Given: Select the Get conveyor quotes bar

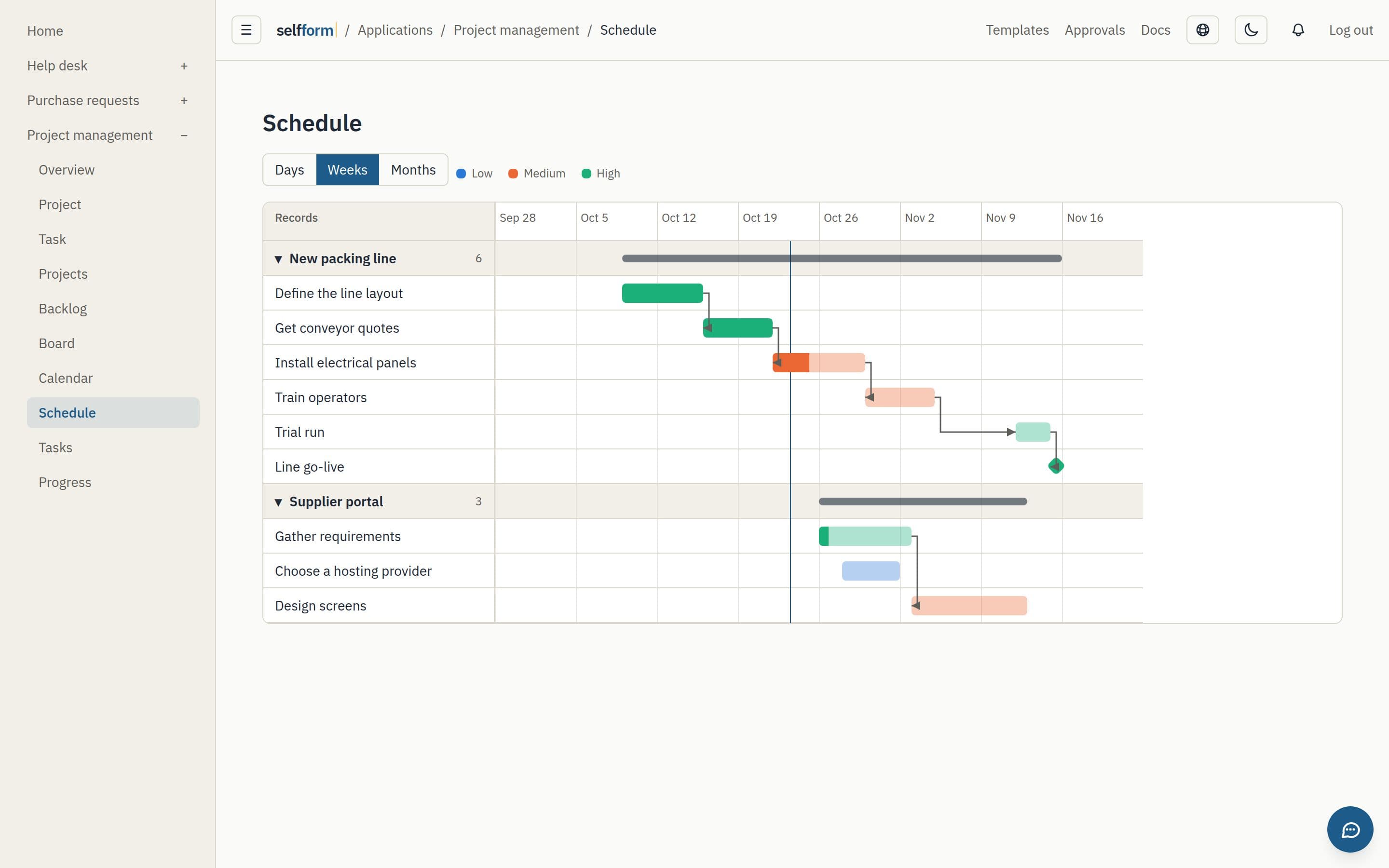Looking at the screenshot, I should [x=737, y=328].
